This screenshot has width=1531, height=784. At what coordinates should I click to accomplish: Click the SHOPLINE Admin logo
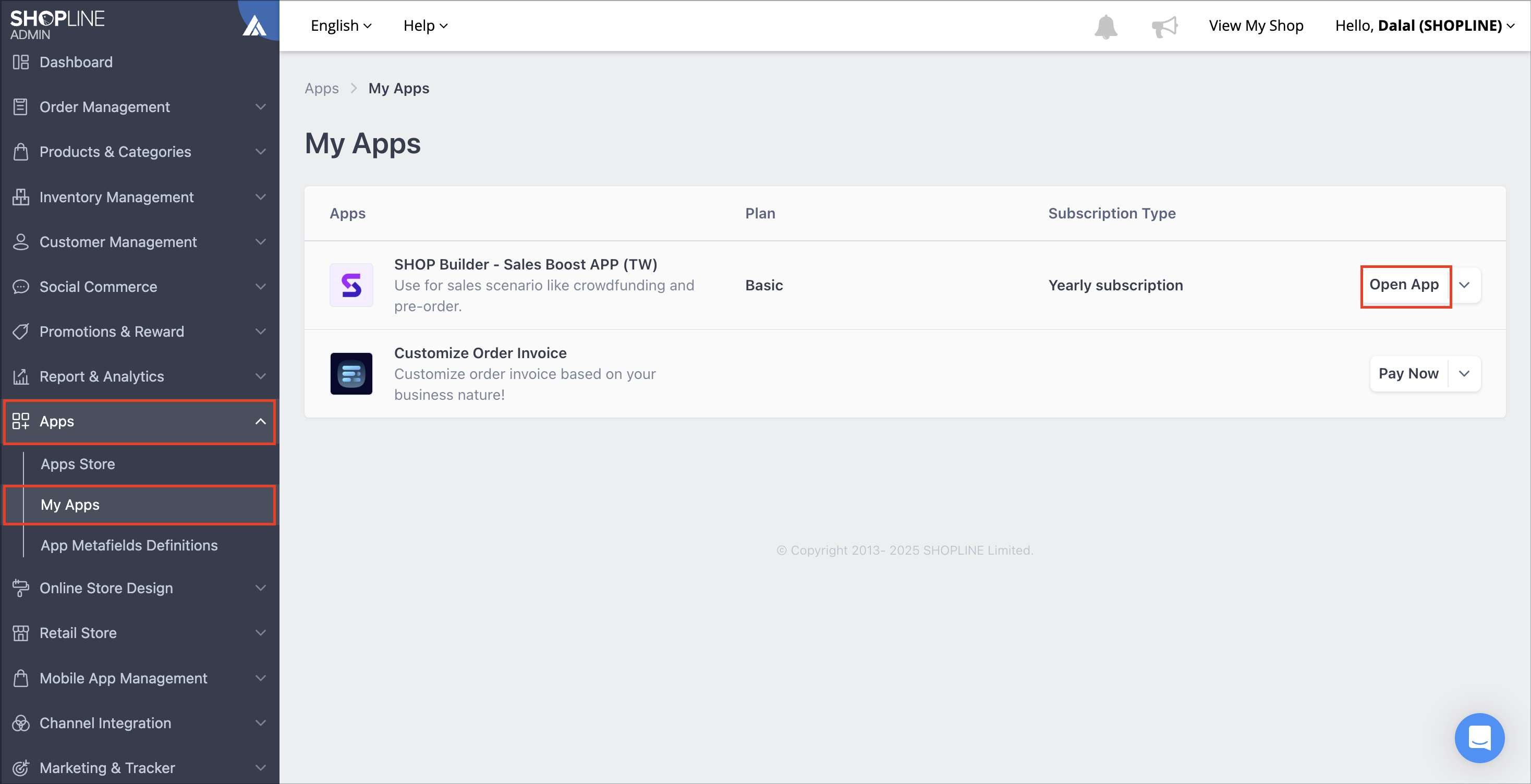[57, 25]
